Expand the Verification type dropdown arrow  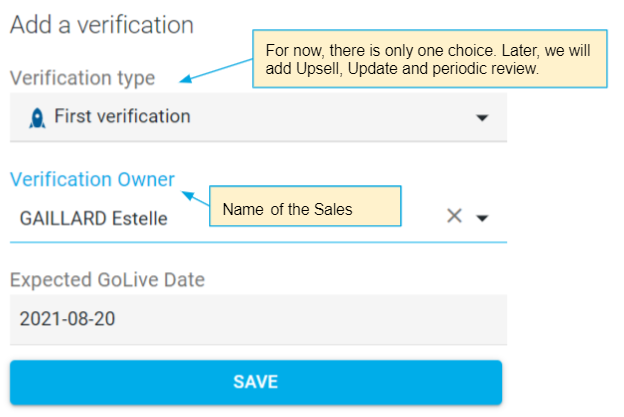(482, 118)
